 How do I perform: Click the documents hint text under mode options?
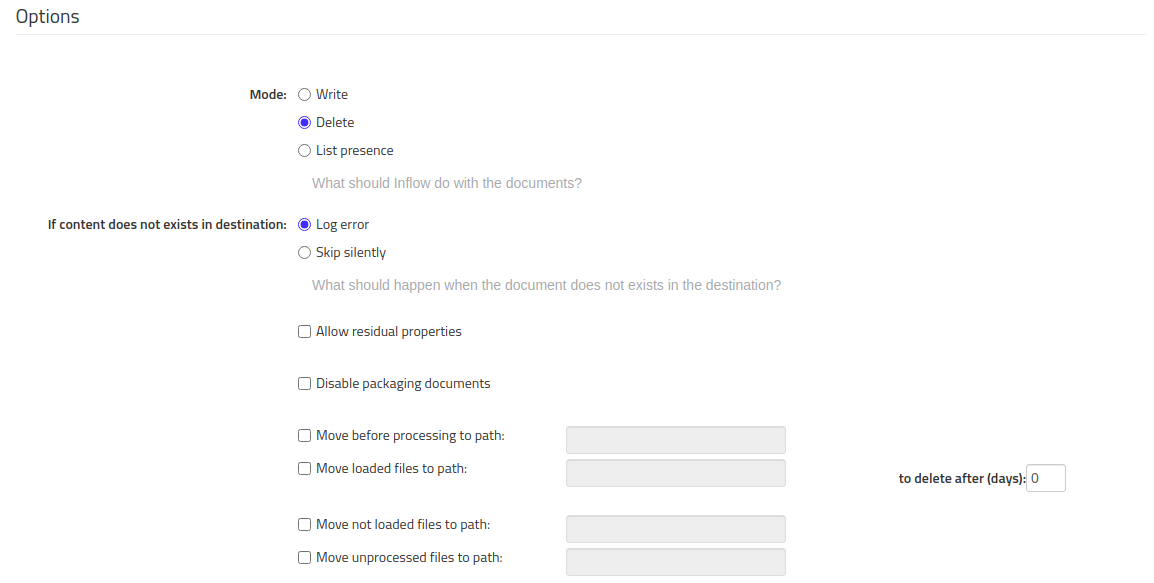click(446, 182)
